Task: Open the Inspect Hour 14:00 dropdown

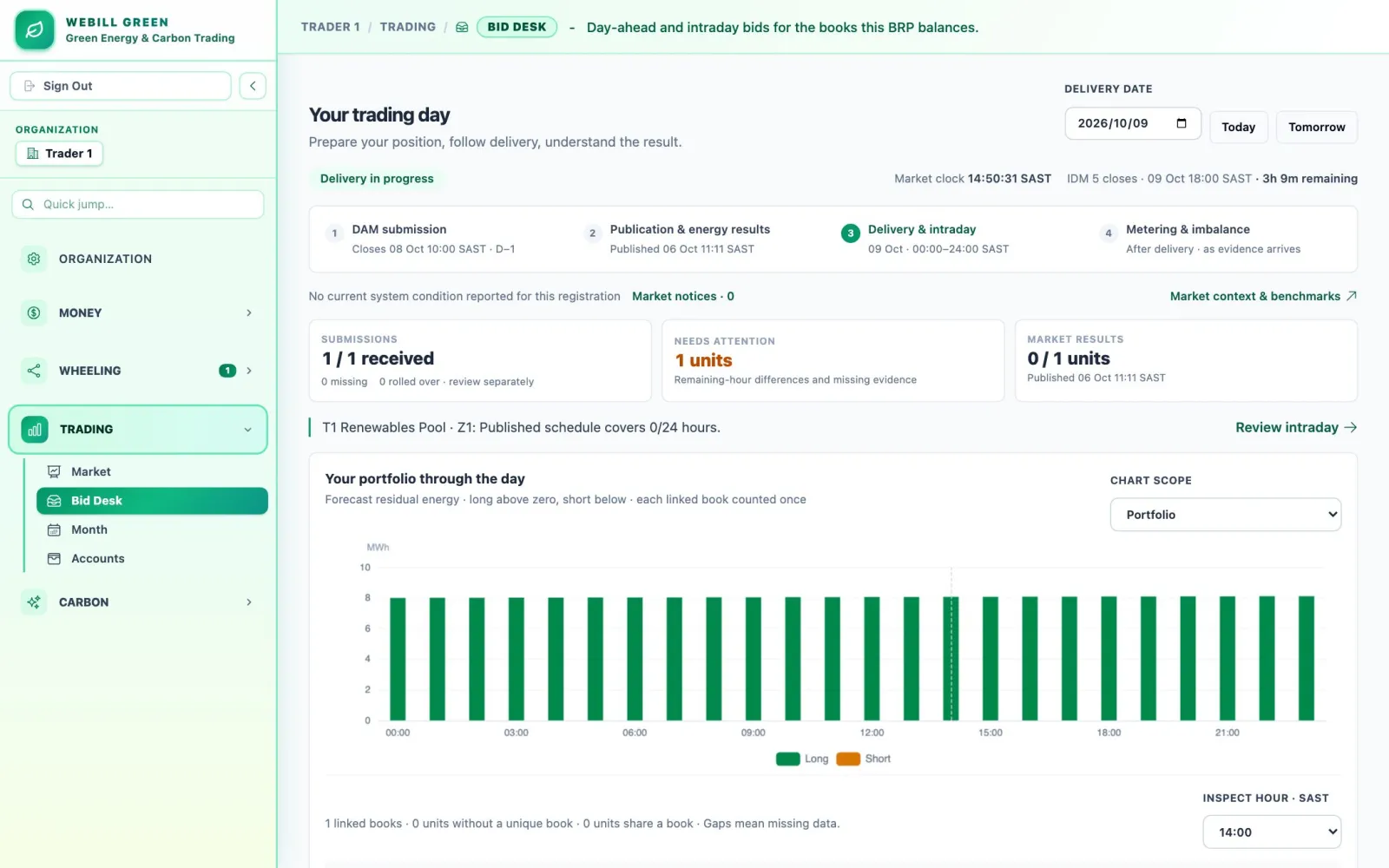Action: tap(1272, 832)
